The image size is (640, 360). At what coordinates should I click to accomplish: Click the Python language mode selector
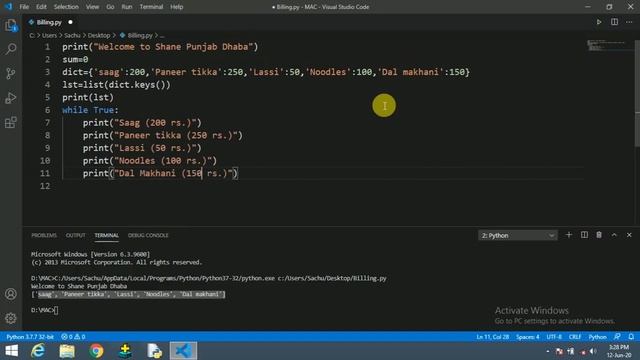[598, 337]
